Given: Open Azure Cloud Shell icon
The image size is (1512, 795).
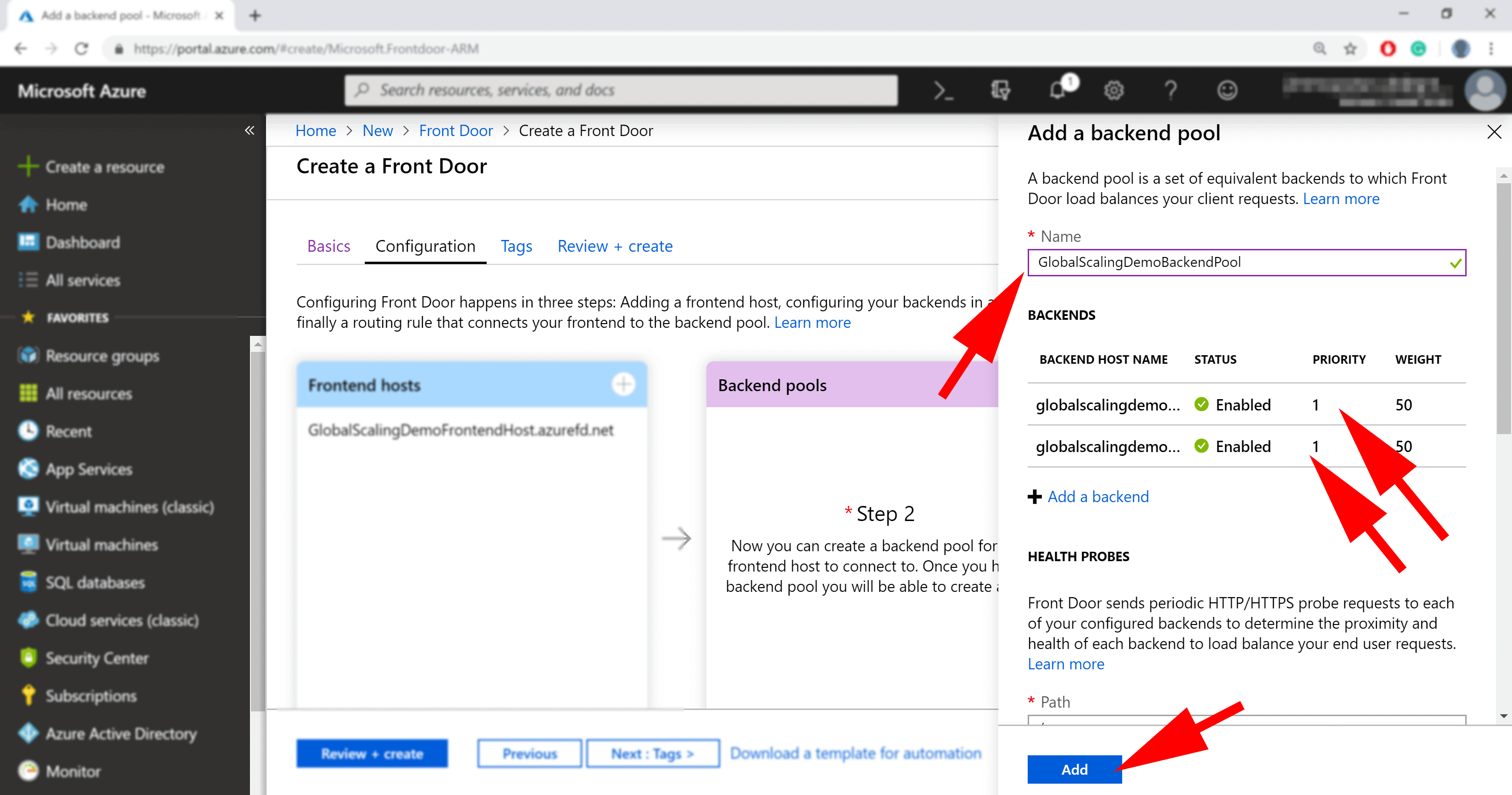Looking at the screenshot, I should click(x=943, y=90).
